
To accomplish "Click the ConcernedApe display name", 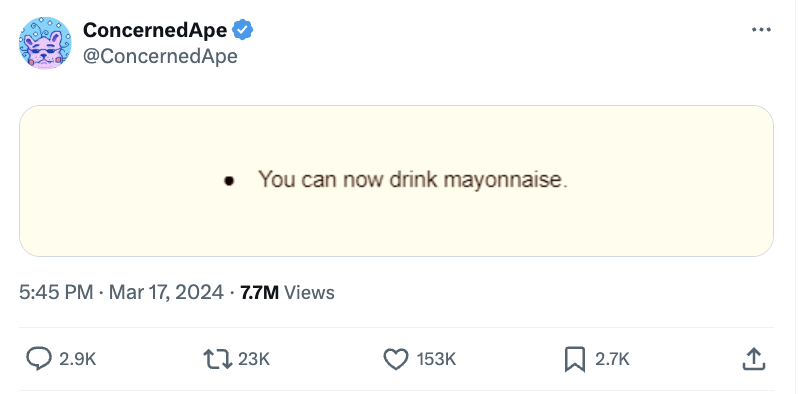I will 154,31.
